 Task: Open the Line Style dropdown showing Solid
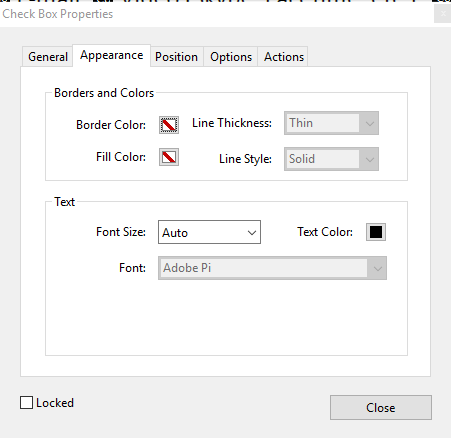[x=331, y=159]
